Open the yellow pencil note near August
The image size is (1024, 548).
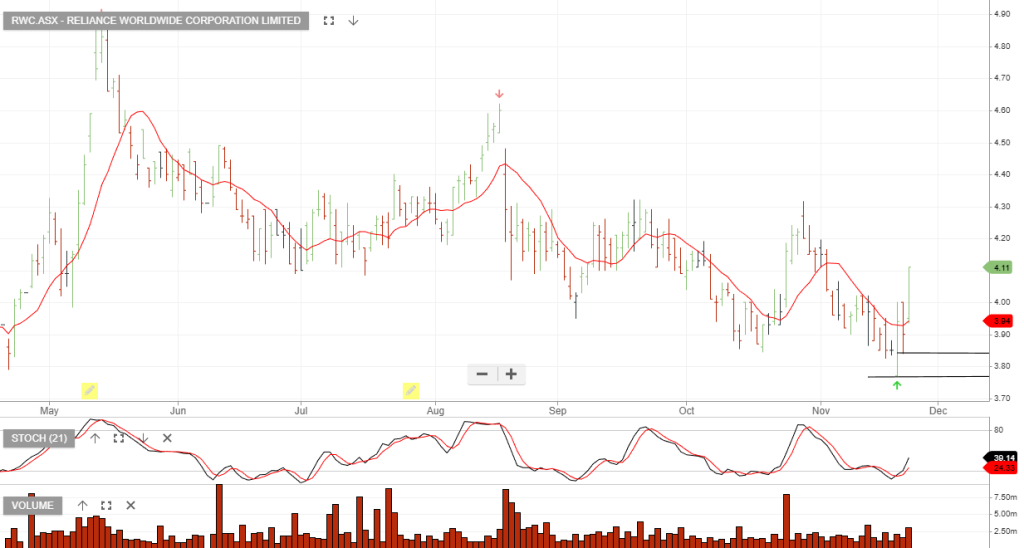pyautogui.click(x=410, y=389)
